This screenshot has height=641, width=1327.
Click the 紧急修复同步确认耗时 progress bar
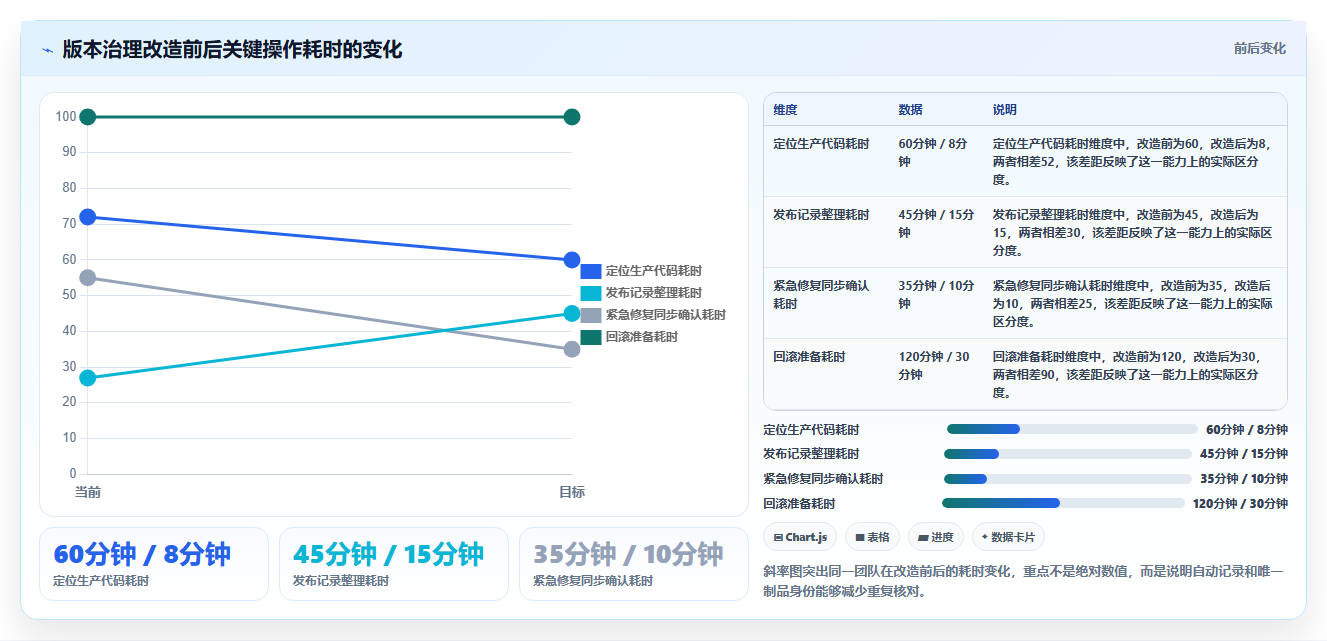pos(1067,479)
